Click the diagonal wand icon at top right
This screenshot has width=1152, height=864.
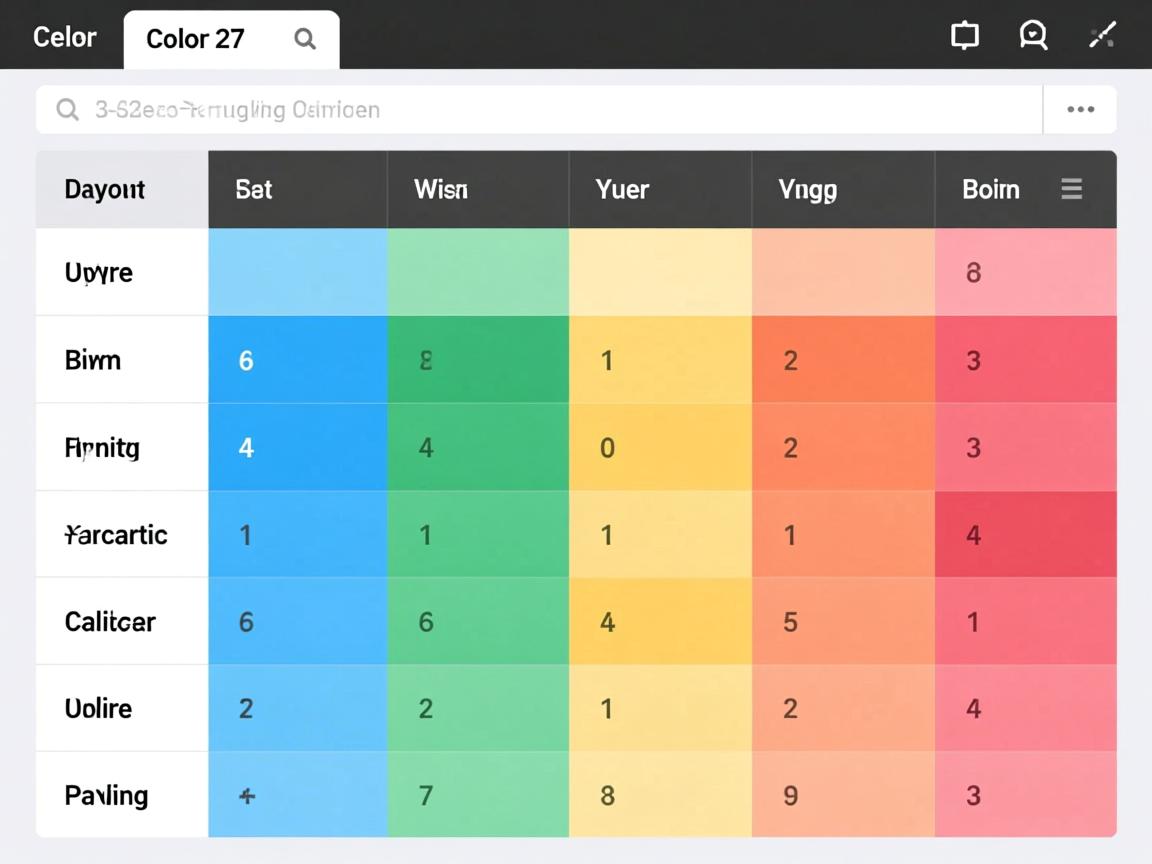tap(1102, 36)
